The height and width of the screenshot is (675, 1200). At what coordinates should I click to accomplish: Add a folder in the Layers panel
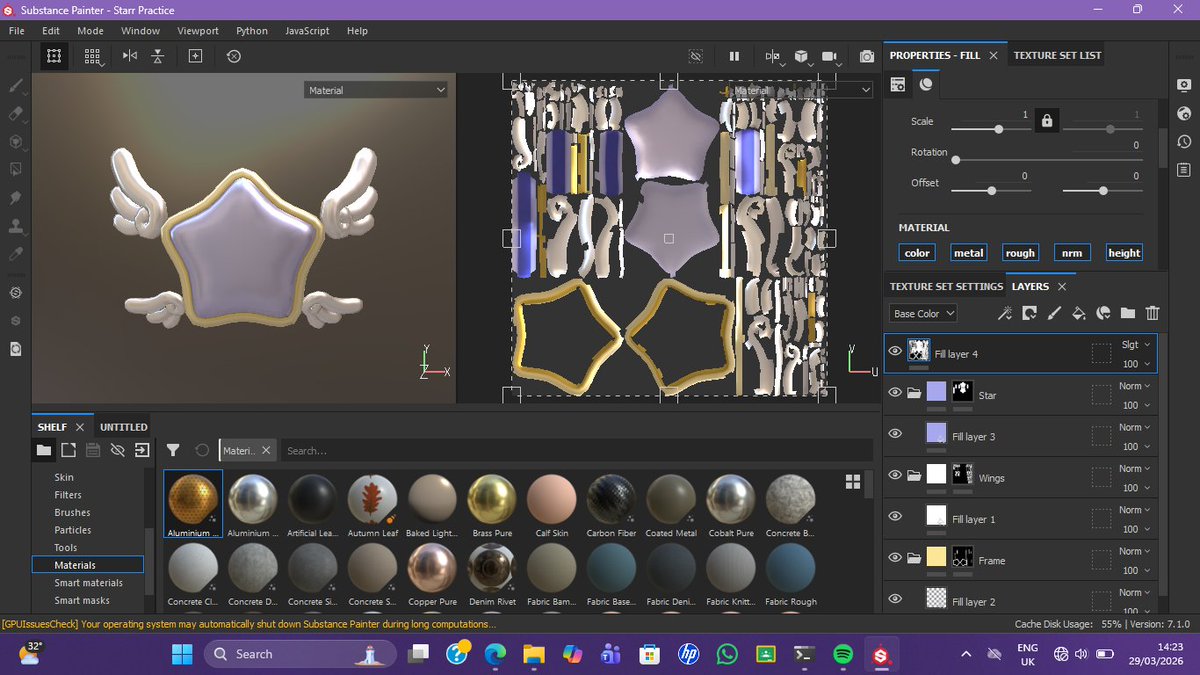pyautogui.click(x=1128, y=313)
